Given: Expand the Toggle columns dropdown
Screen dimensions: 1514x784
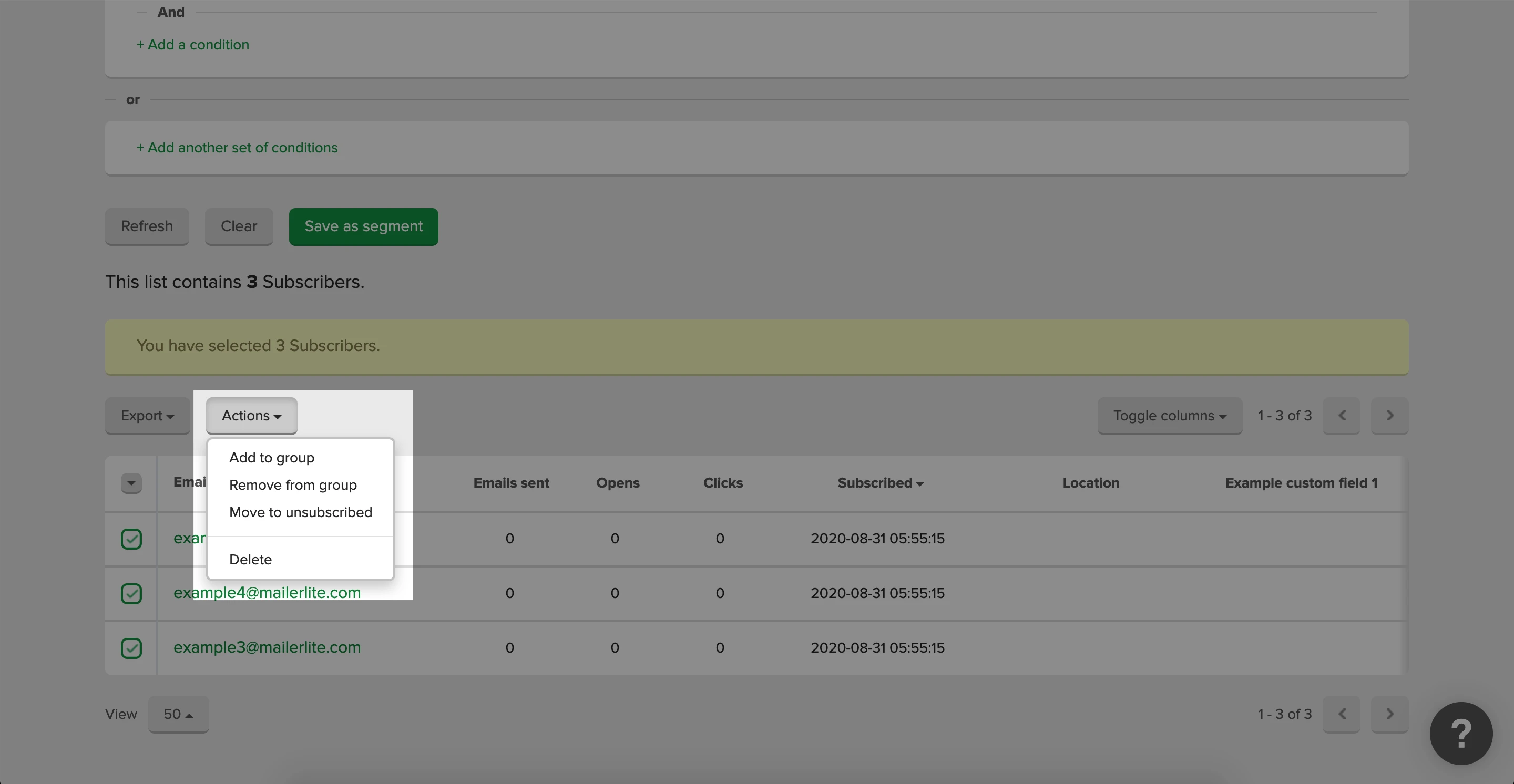Looking at the screenshot, I should [x=1169, y=415].
